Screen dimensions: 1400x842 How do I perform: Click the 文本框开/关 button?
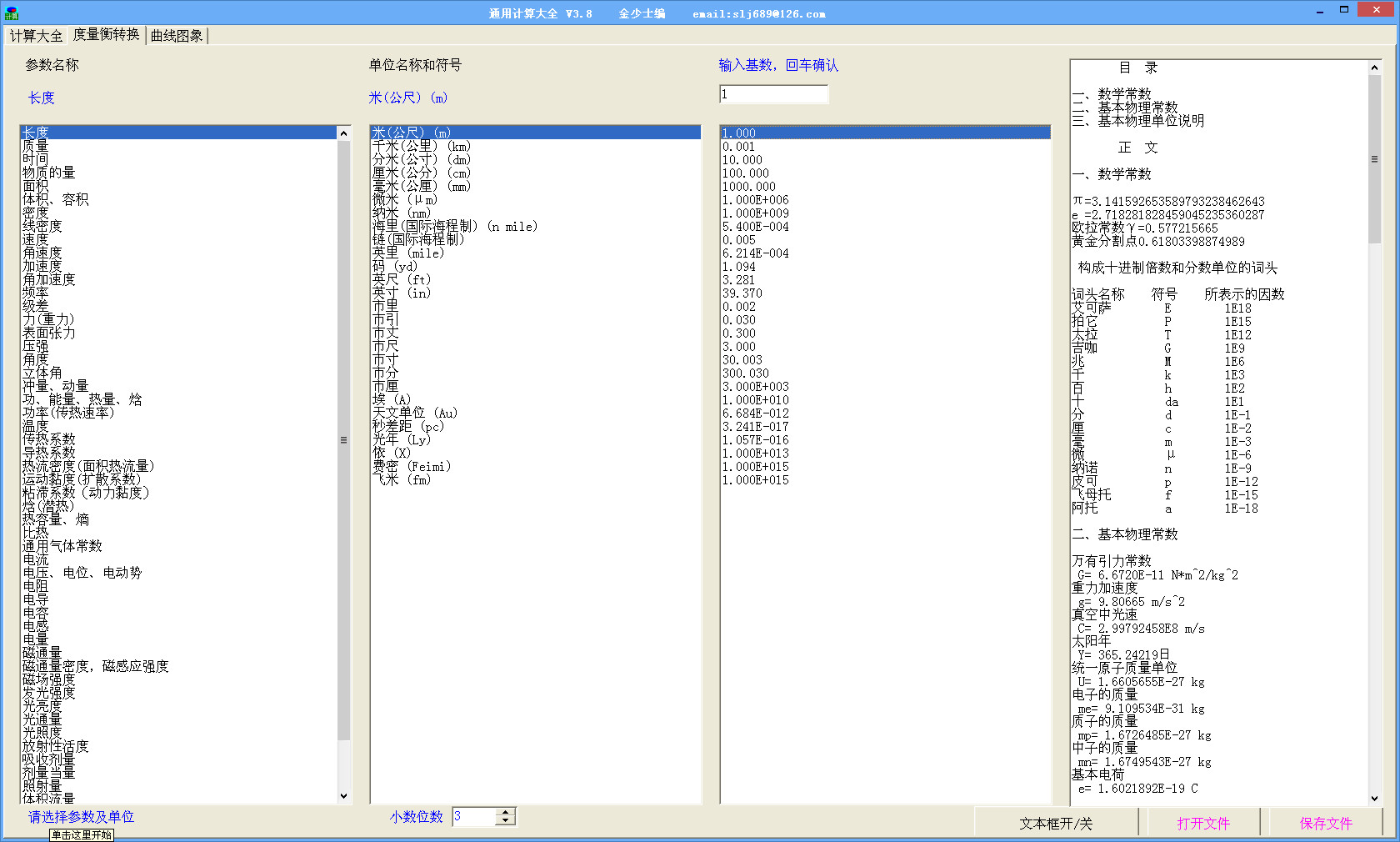pos(1055,824)
